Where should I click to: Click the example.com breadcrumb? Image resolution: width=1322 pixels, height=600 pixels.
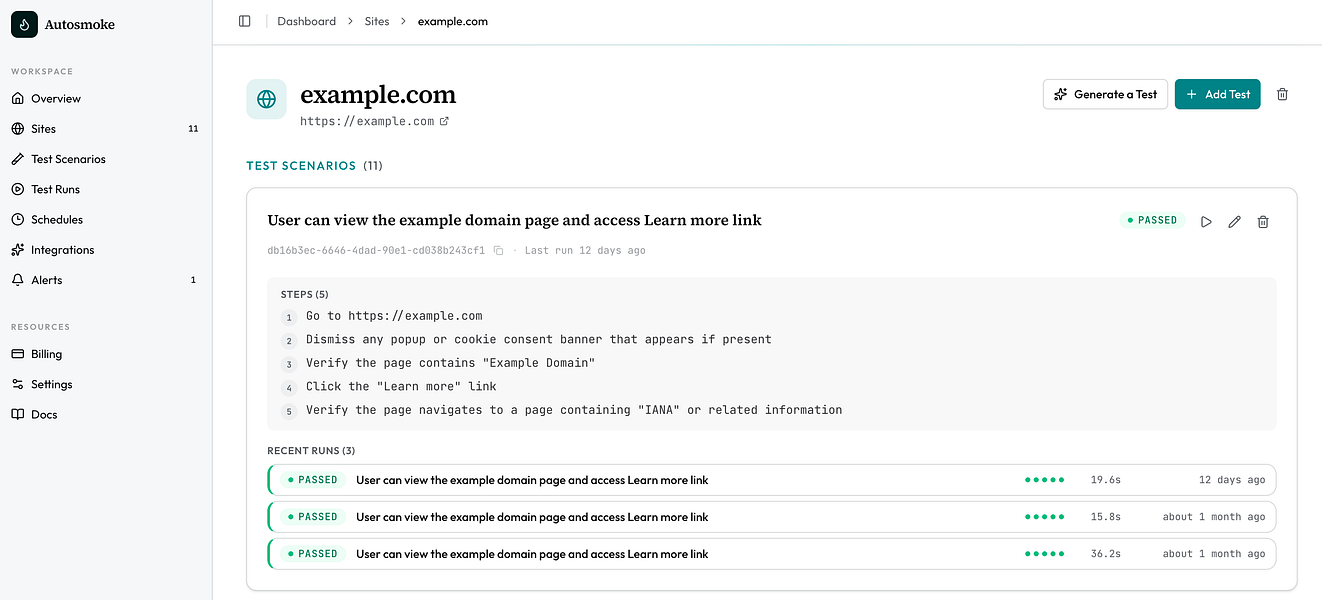click(453, 21)
